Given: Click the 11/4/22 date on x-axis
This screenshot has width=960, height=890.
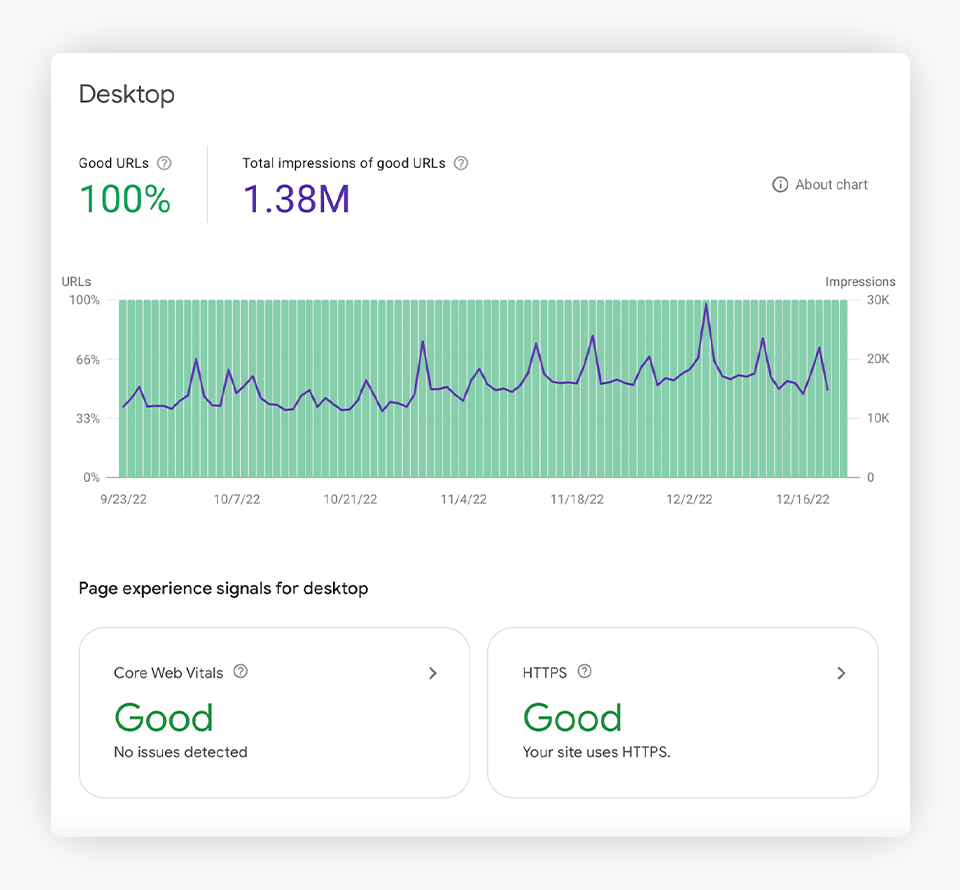Looking at the screenshot, I should [x=463, y=500].
